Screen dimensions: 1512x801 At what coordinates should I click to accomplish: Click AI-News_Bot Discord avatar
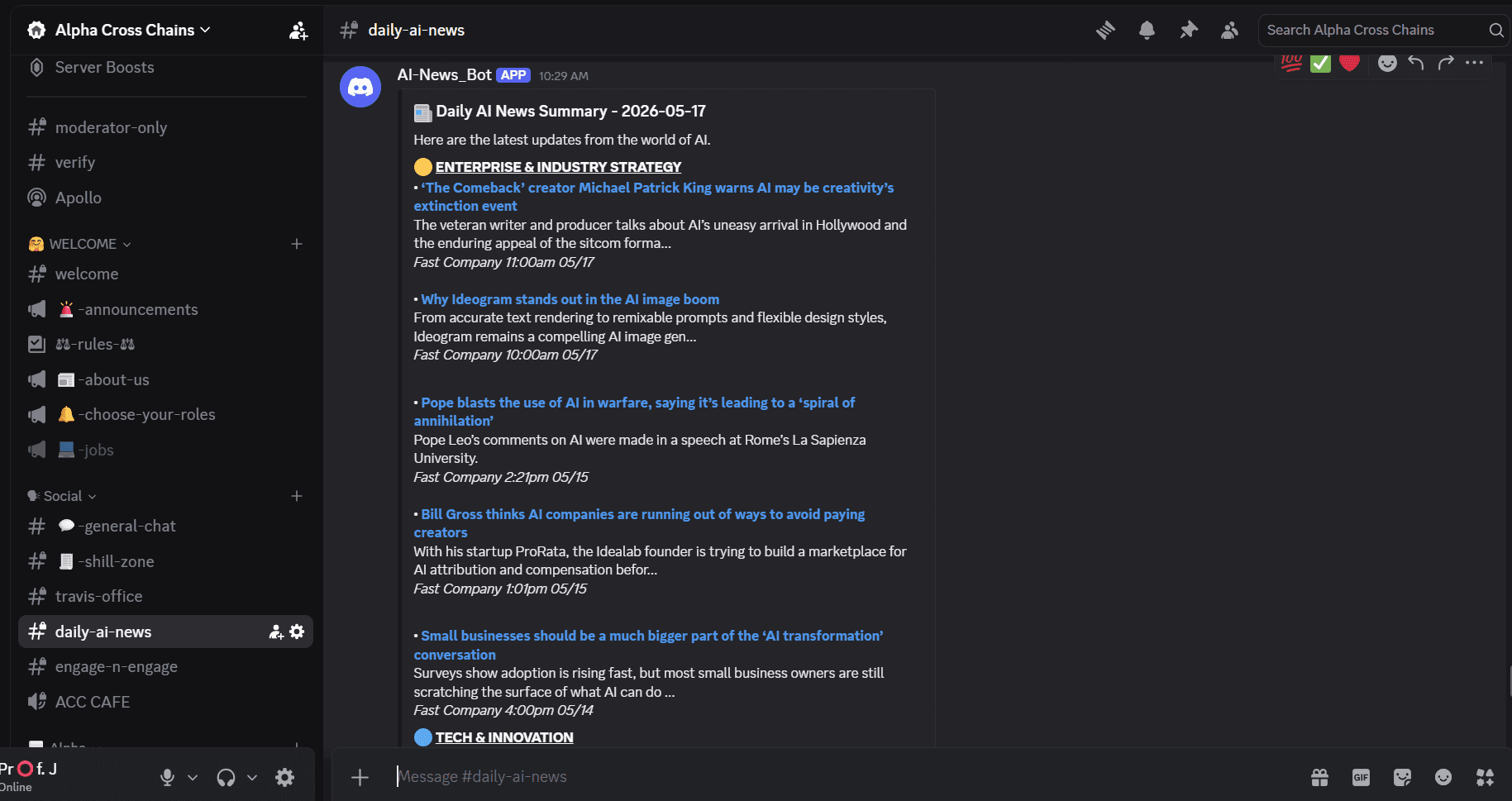click(360, 87)
